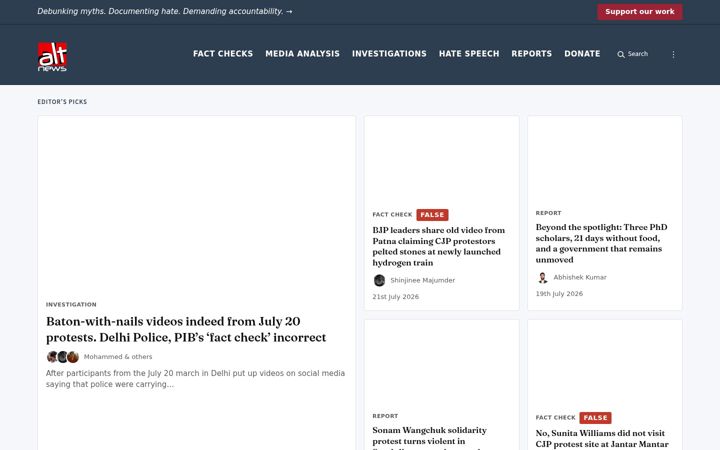Open Beyond the spotlight PhD scholars report
720x450 pixels.
tap(602, 243)
